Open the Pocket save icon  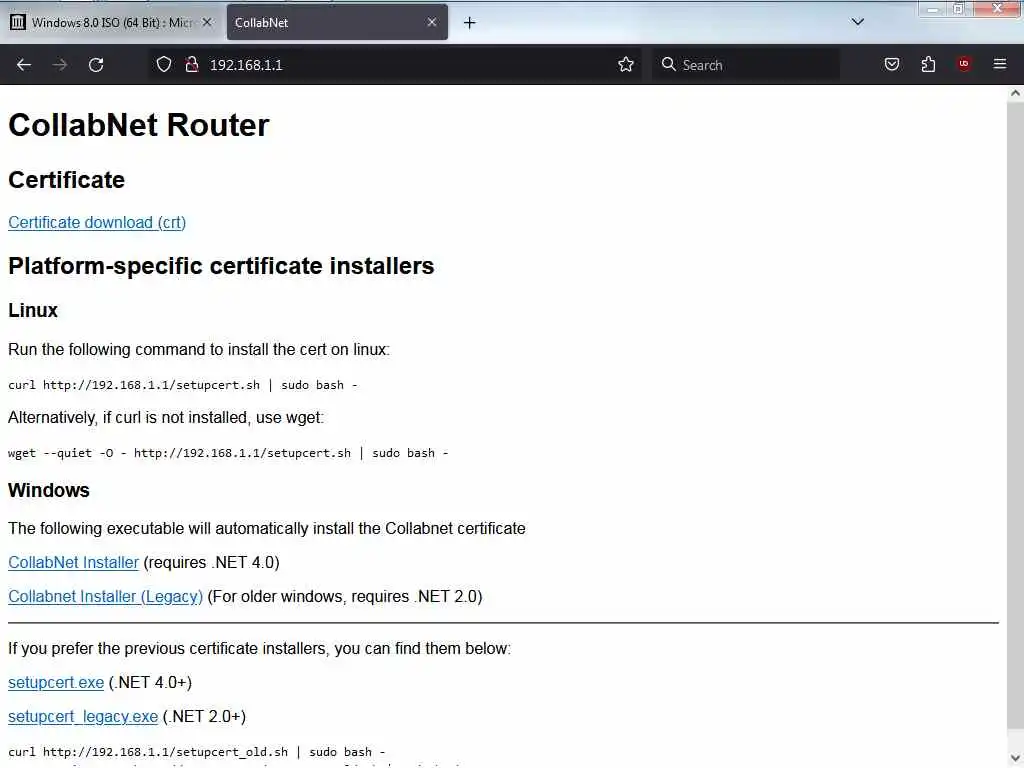click(x=892, y=65)
